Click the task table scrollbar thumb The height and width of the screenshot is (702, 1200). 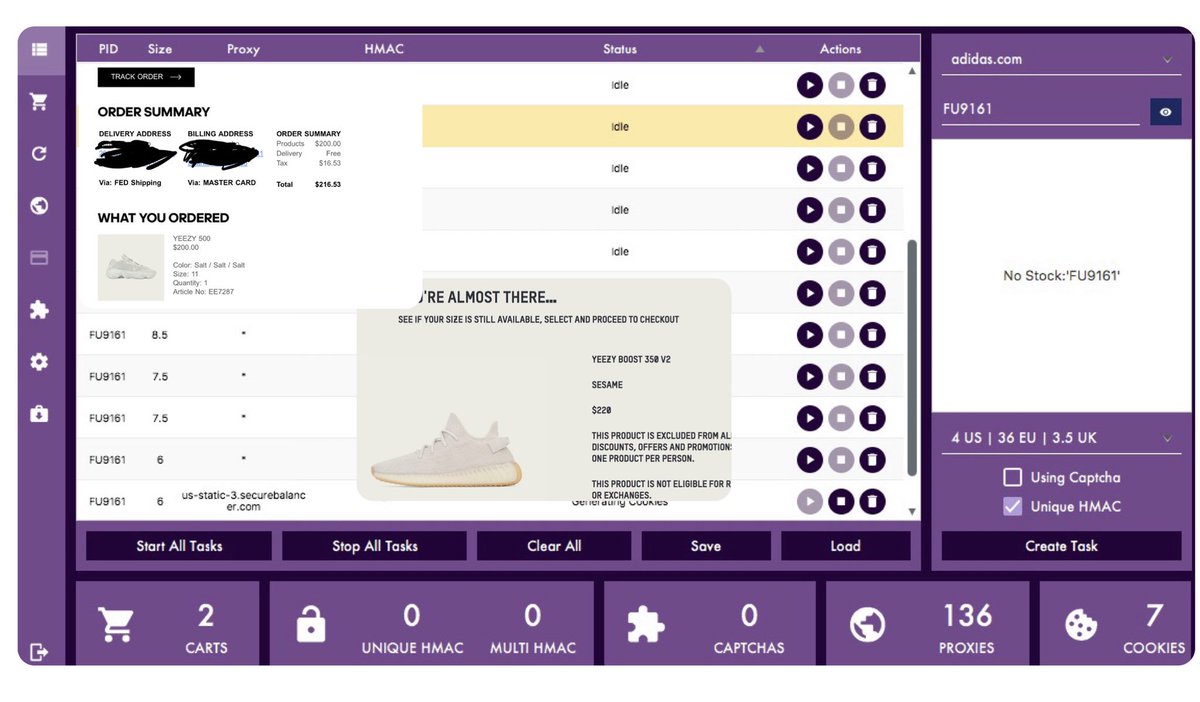click(x=911, y=358)
